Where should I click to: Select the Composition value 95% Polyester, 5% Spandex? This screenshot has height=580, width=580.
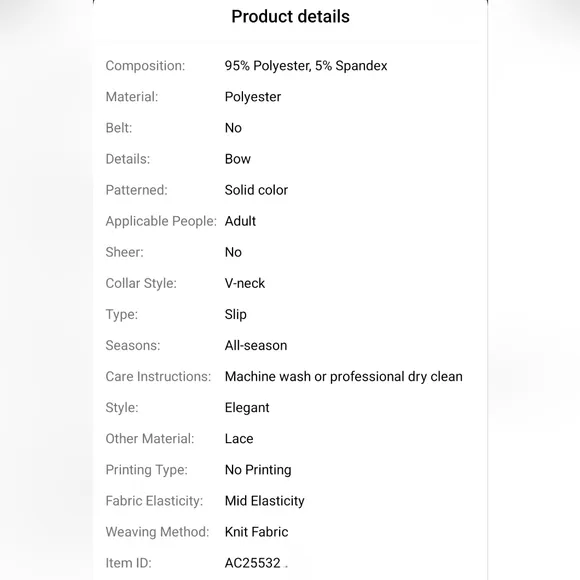coord(306,66)
